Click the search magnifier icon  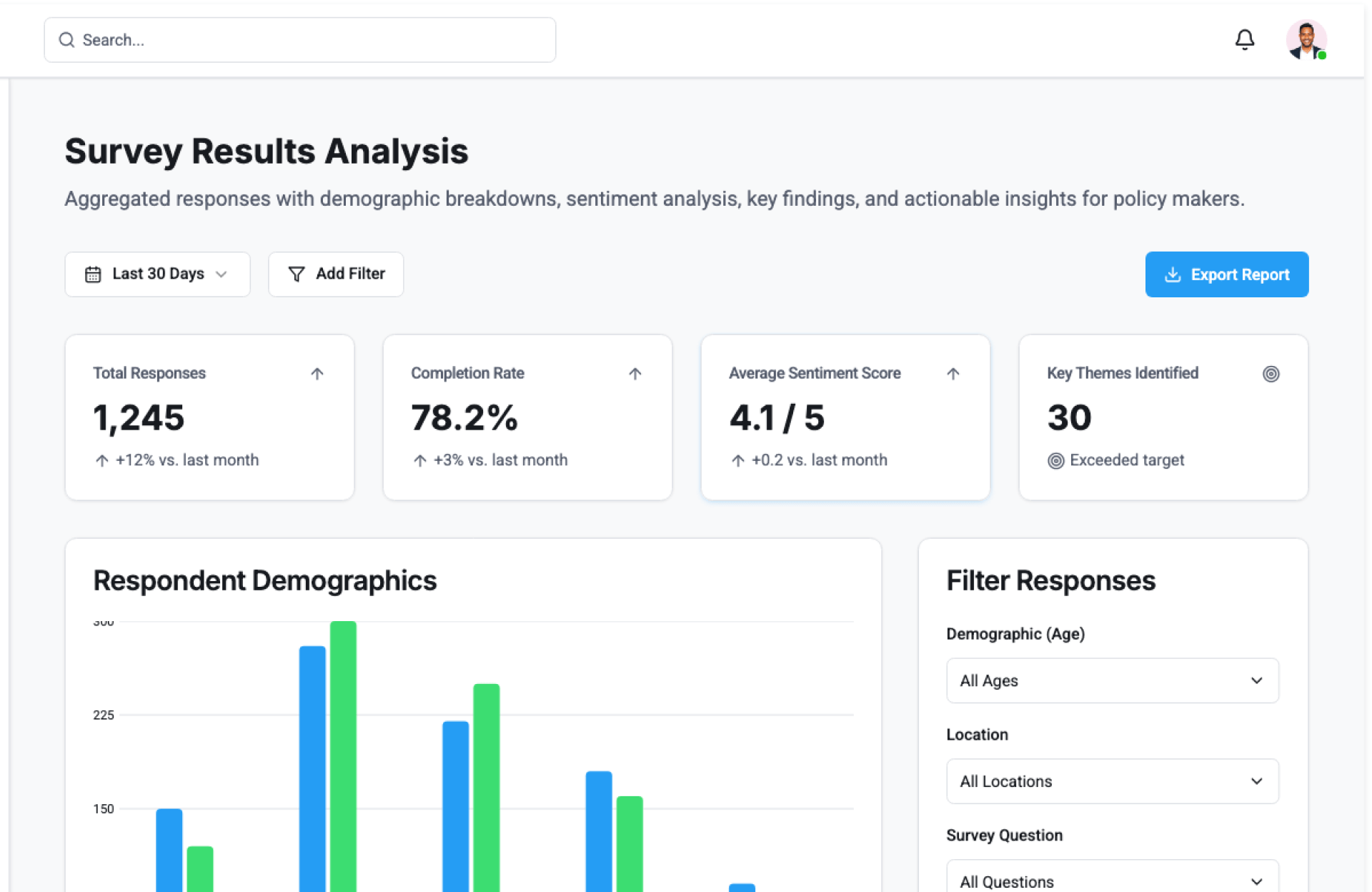(x=66, y=40)
